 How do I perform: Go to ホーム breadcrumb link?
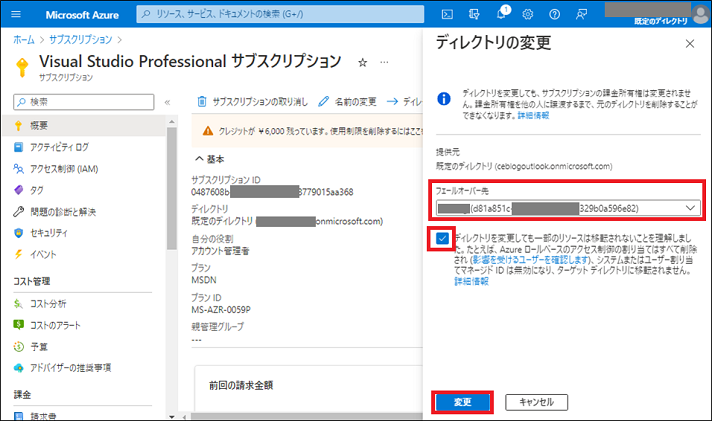pyautogui.click(x=24, y=40)
